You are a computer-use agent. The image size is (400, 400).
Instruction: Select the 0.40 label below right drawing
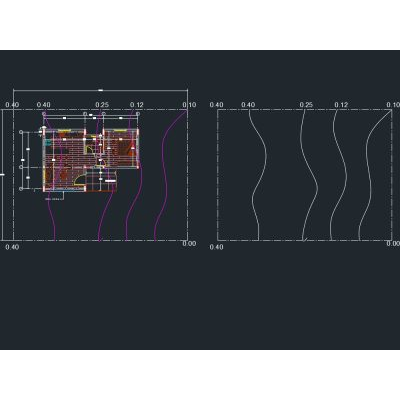(216, 247)
